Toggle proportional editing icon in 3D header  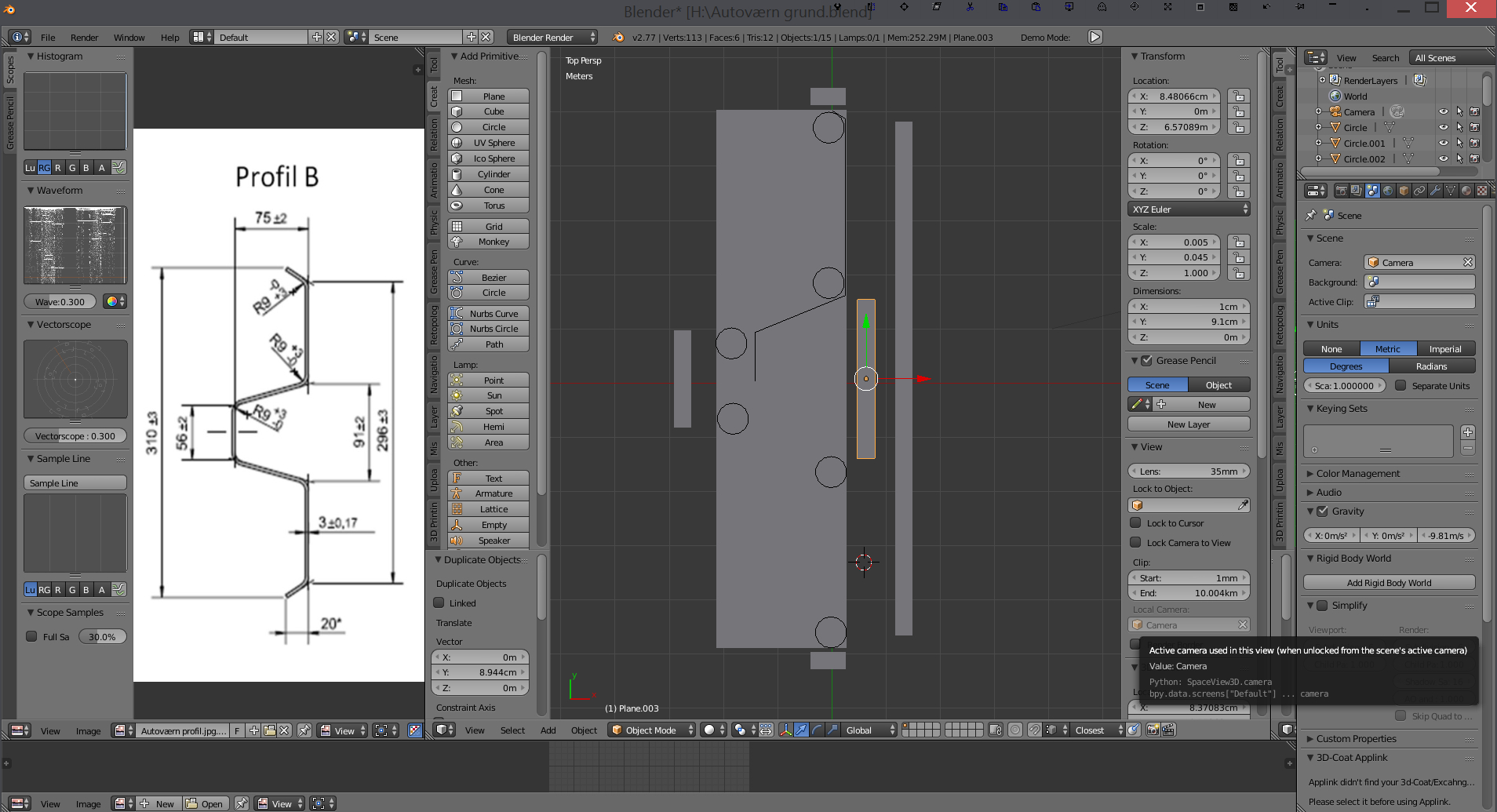point(1015,730)
